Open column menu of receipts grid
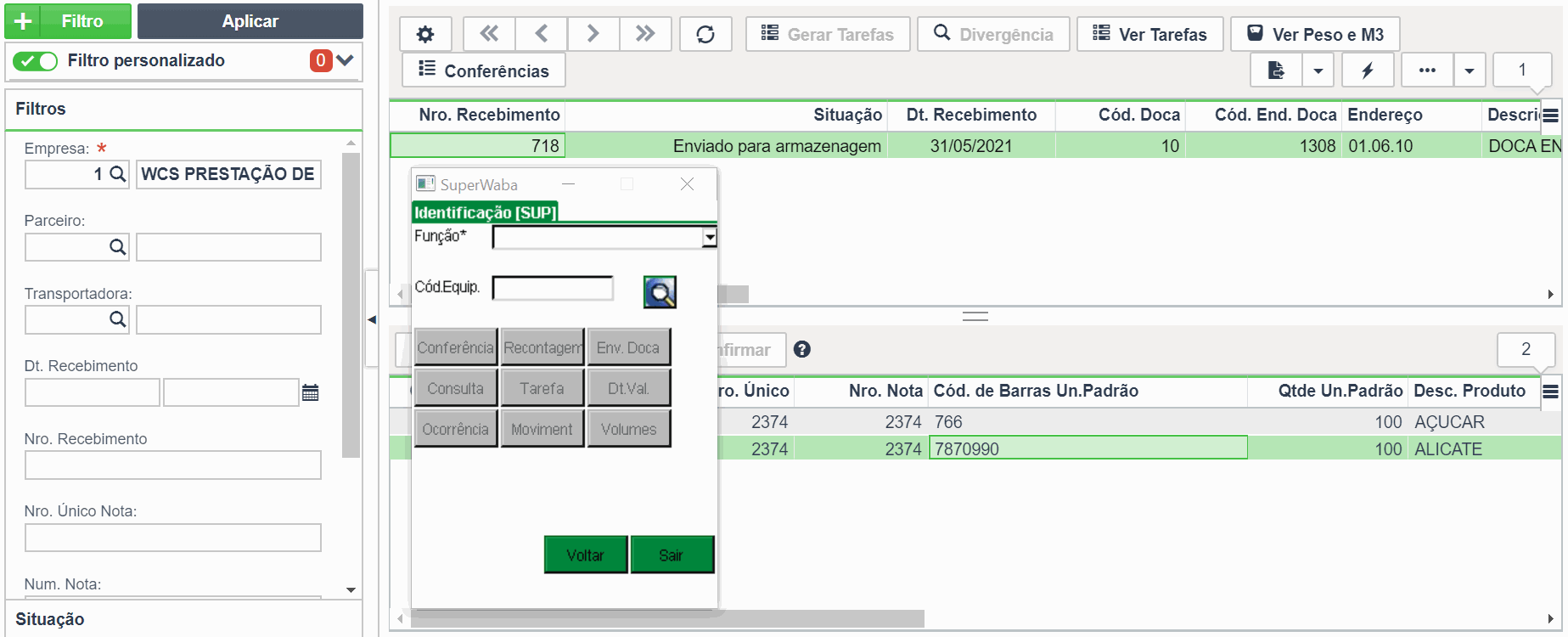The width and height of the screenshot is (1568, 637). tap(1550, 116)
